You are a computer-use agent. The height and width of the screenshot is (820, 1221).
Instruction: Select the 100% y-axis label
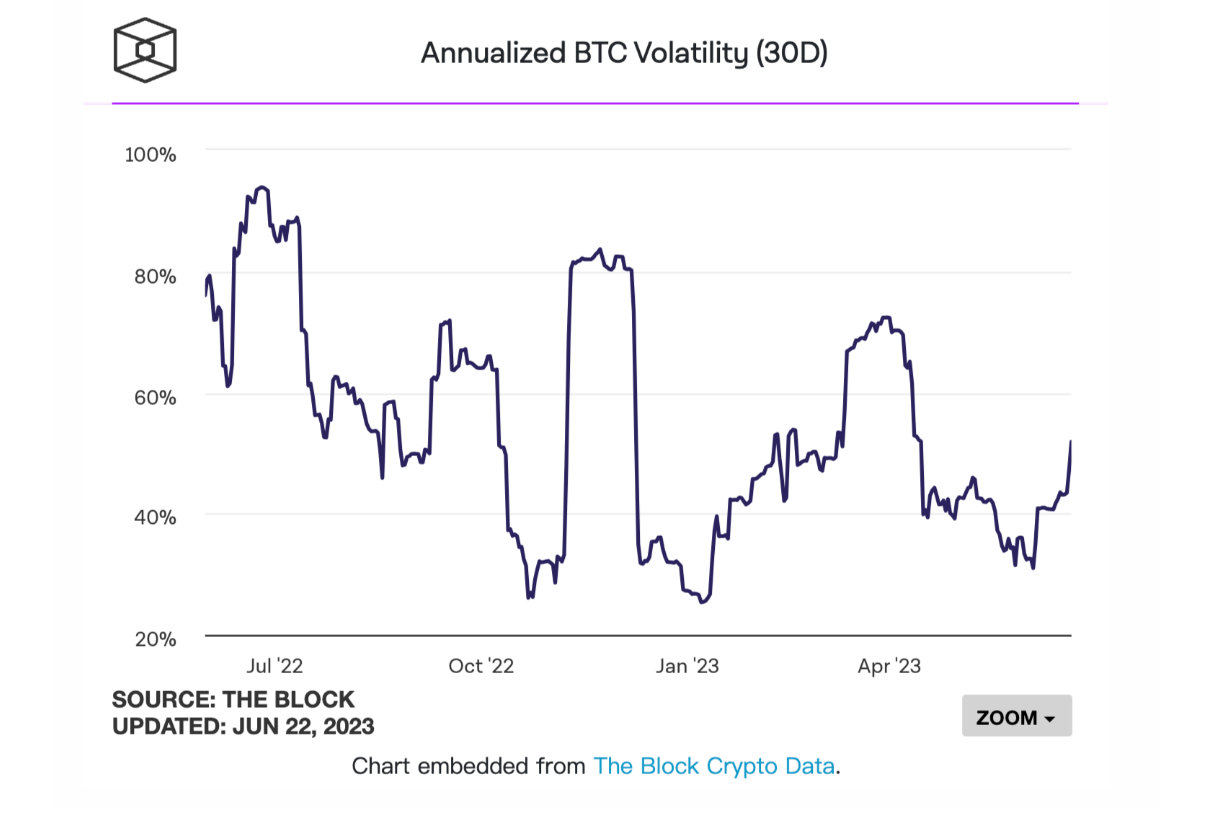point(150,155)
